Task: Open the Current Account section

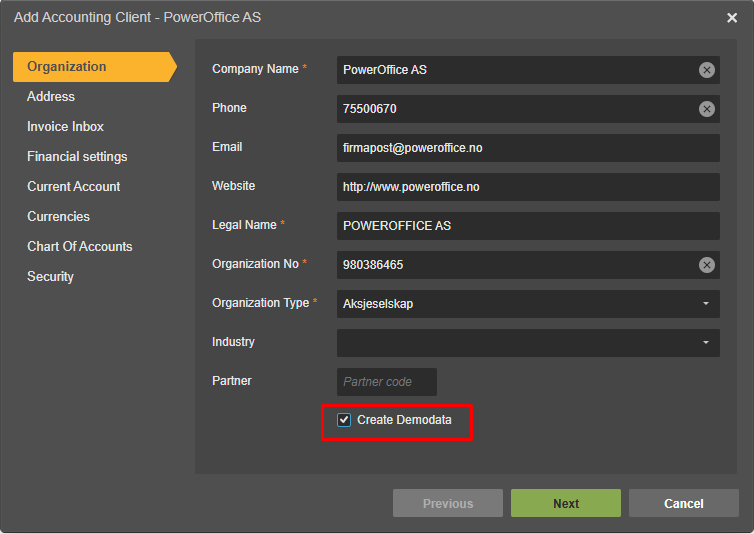Action: (x=73, y=187)
